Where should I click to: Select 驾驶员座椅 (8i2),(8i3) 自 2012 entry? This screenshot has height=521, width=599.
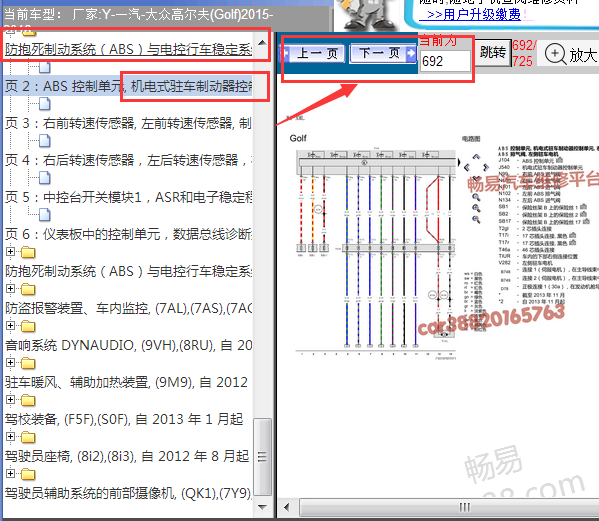(127, 456)
